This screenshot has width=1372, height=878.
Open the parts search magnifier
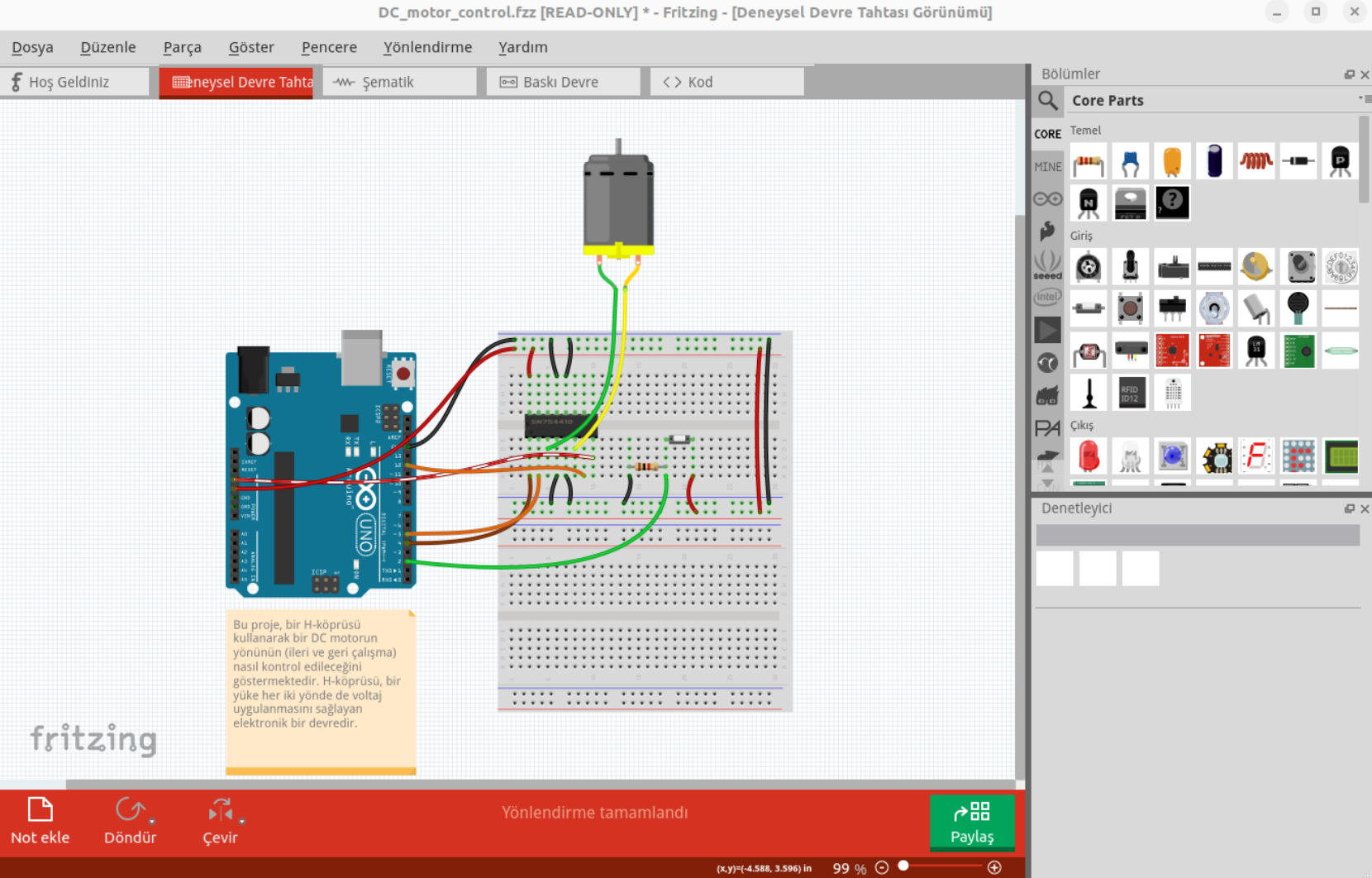click(1048, 101)
